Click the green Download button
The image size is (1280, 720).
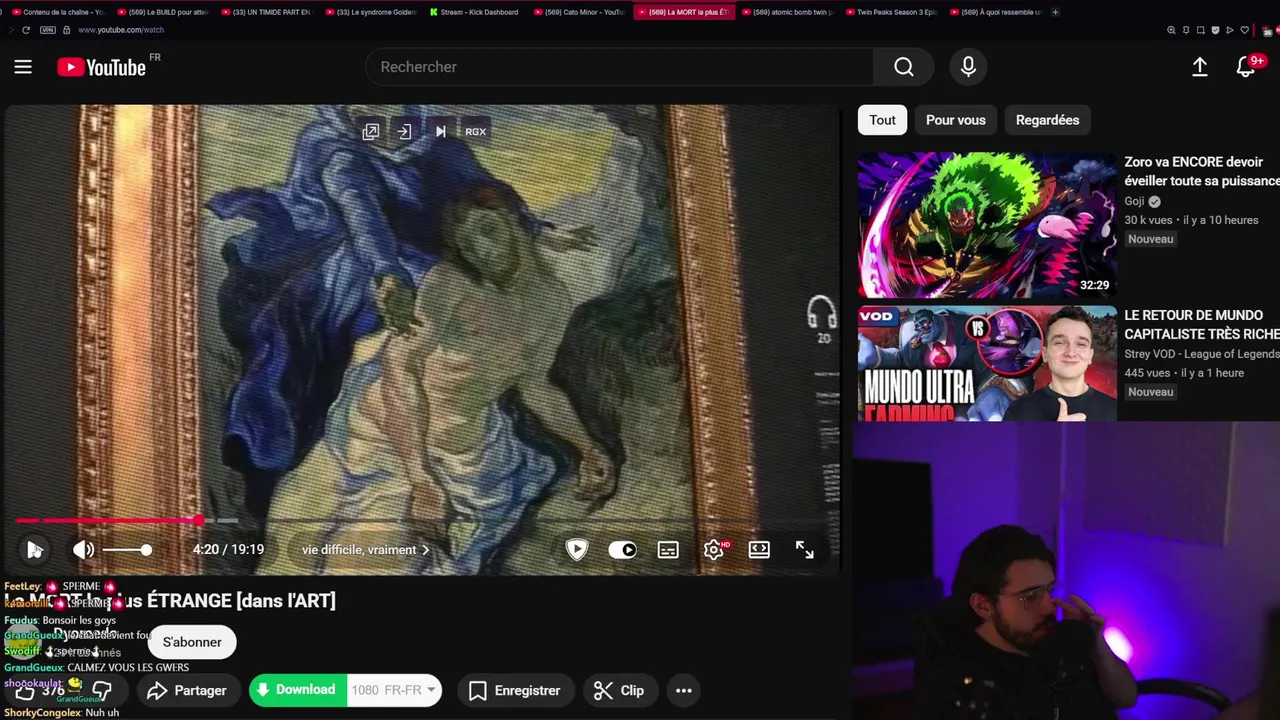[x=297, y=690]
